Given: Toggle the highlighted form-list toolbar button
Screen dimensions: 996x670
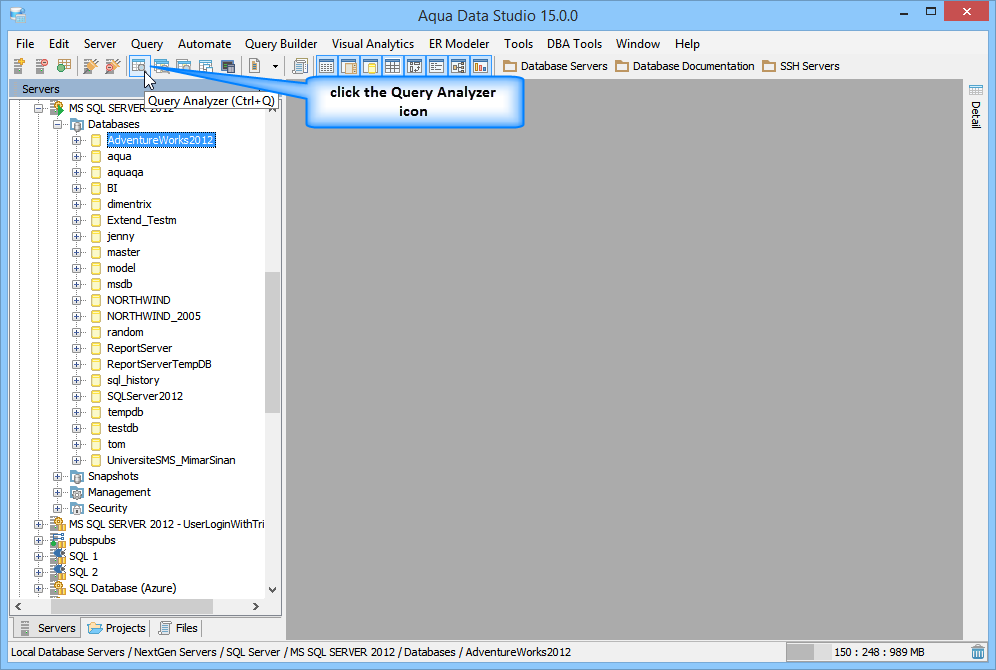Looking at the screenshot, I should (x=436, y=65).
